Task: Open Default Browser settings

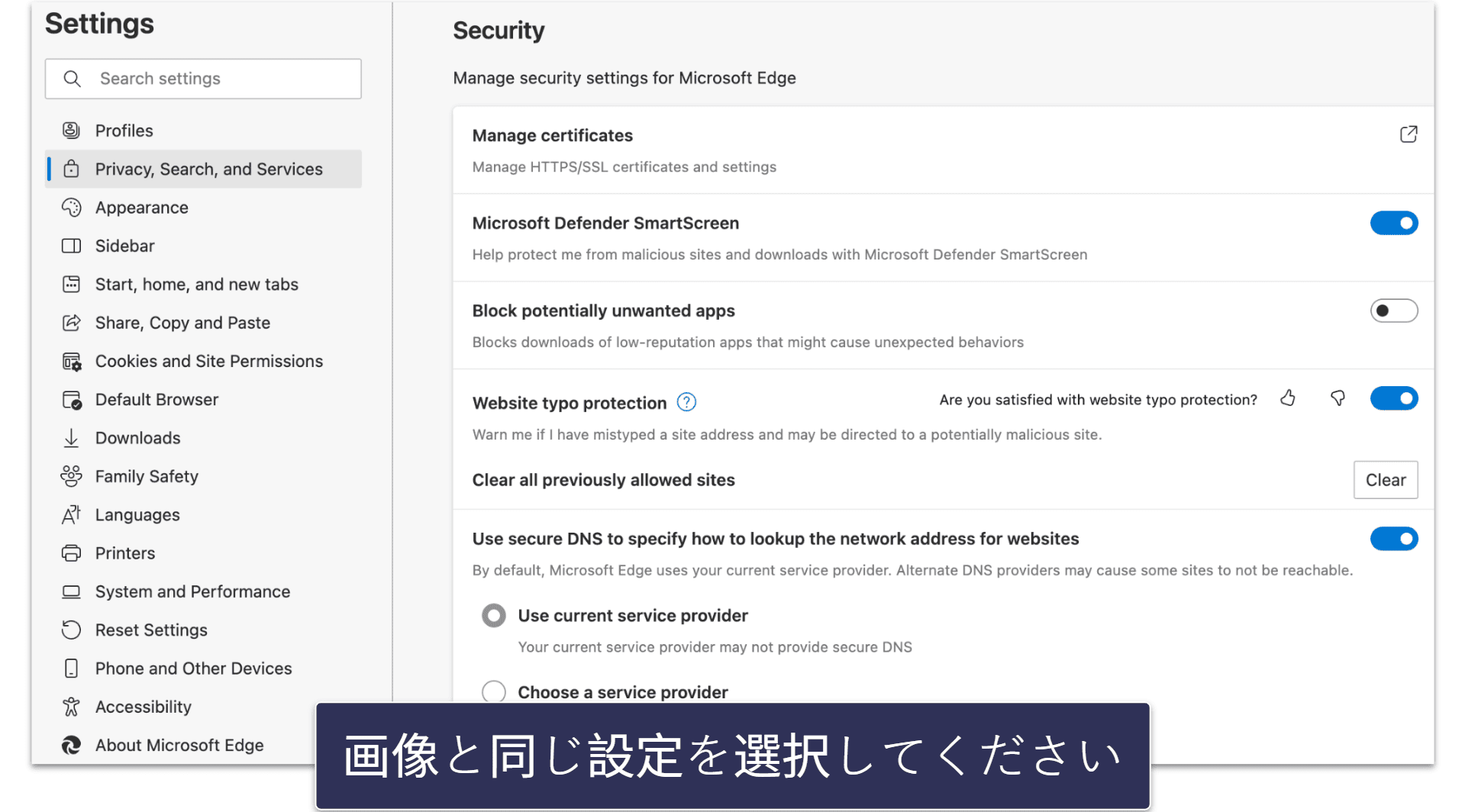Action: tap(203, 400)
